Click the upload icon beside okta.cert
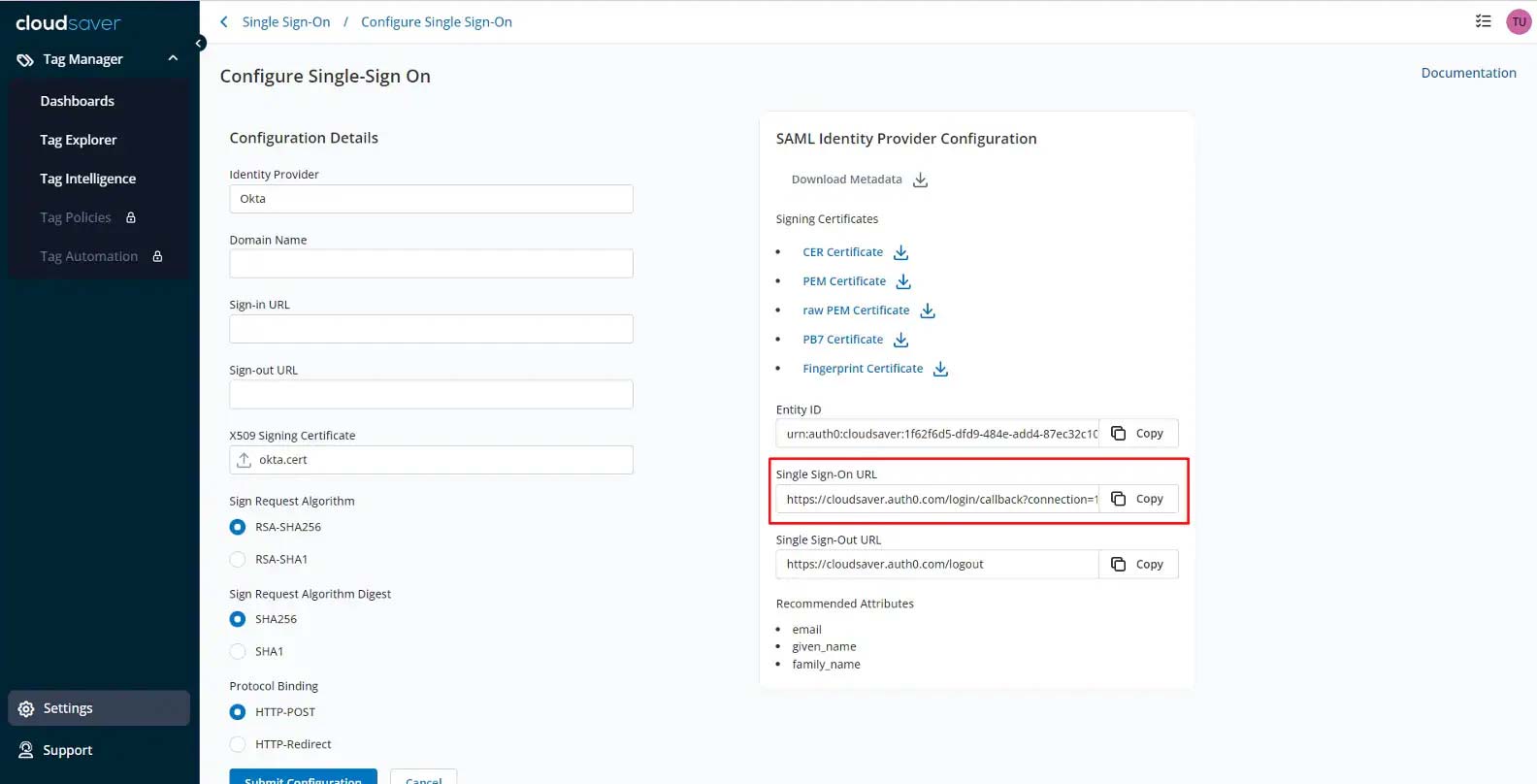The image size is (1537, 784). coord(245,460)
